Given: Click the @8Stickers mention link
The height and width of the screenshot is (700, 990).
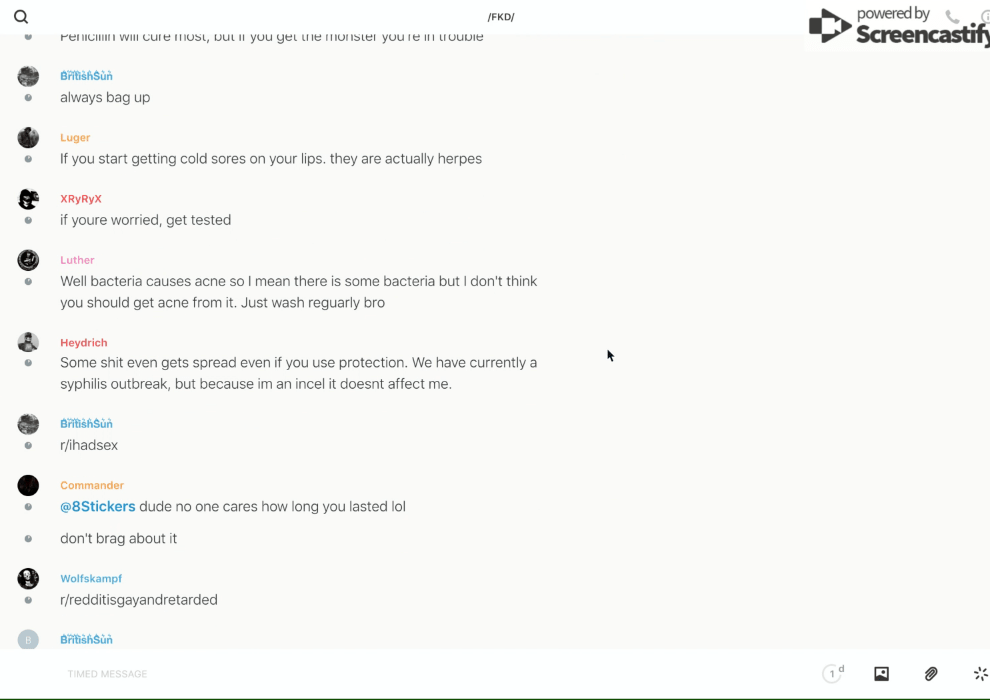Looking at the screenshot, I should click(98, 507).
